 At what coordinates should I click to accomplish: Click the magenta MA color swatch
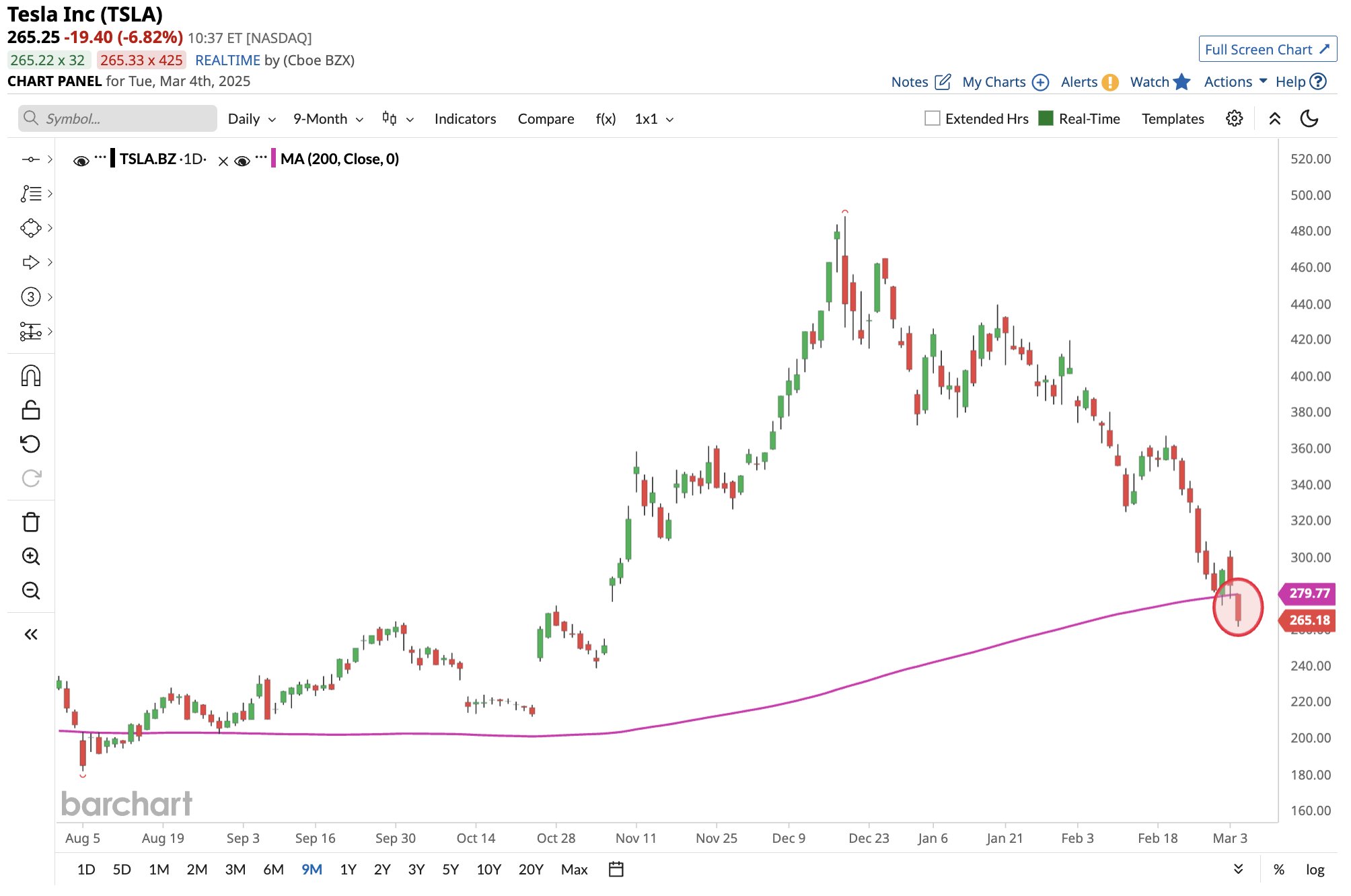coord(273,159)
